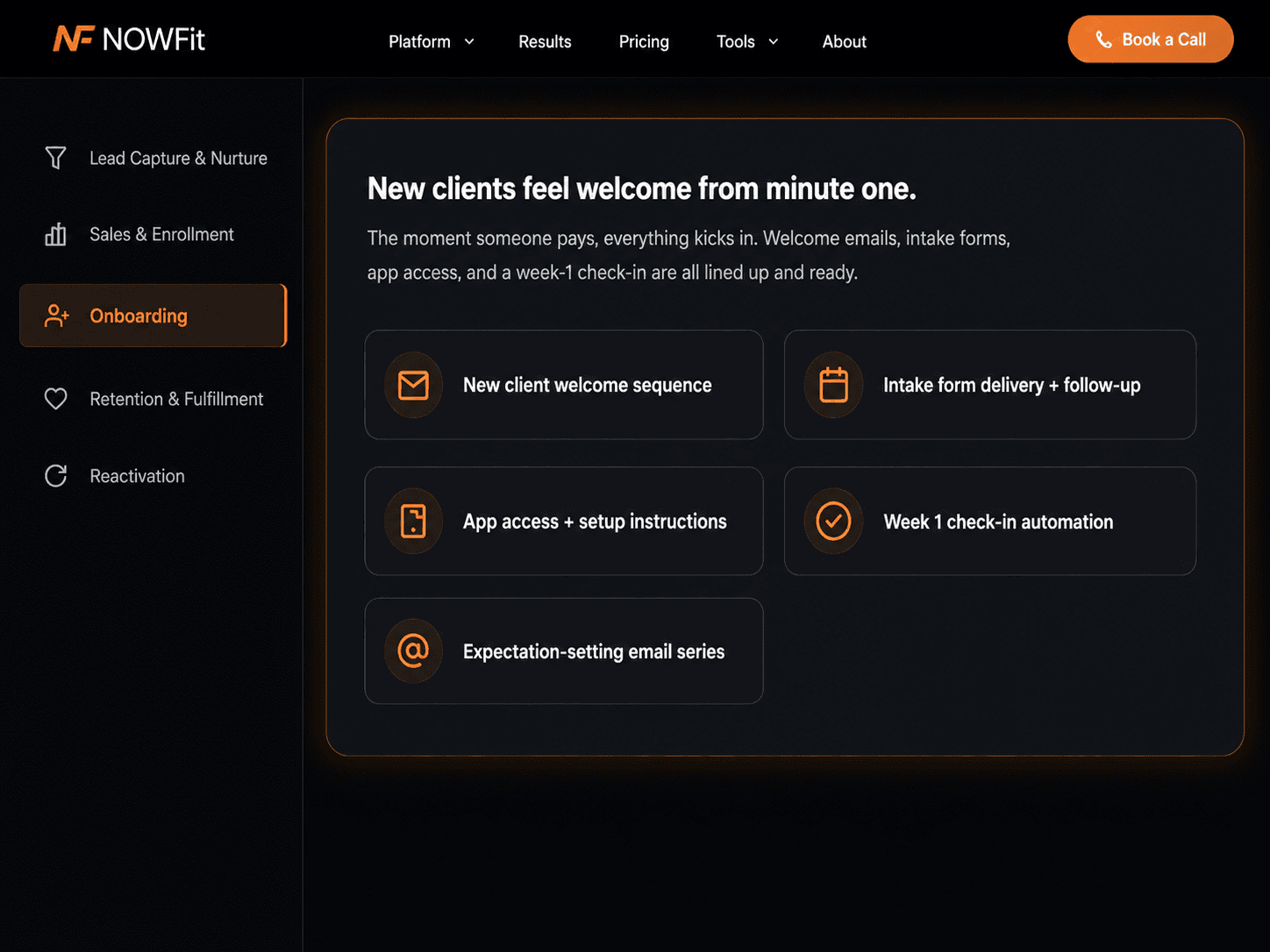Click the Intake form delivery + follow-up card
The width and height of the screenshot is (1270, 952).
[x=990, y=385]
